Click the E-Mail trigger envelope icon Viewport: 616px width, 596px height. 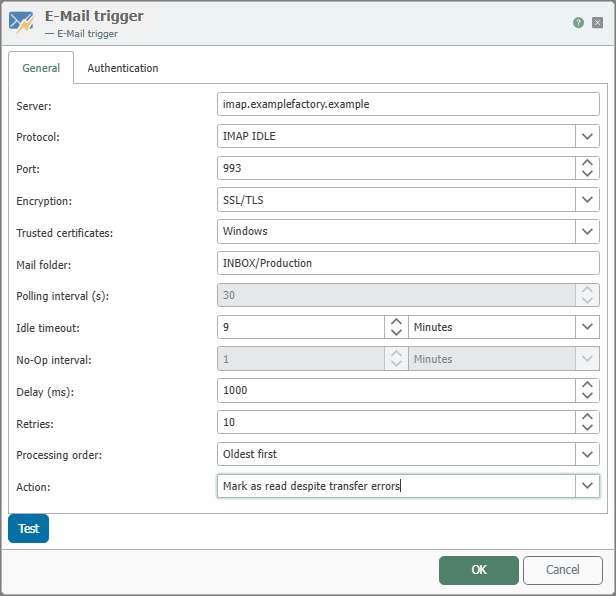point(21,22)
